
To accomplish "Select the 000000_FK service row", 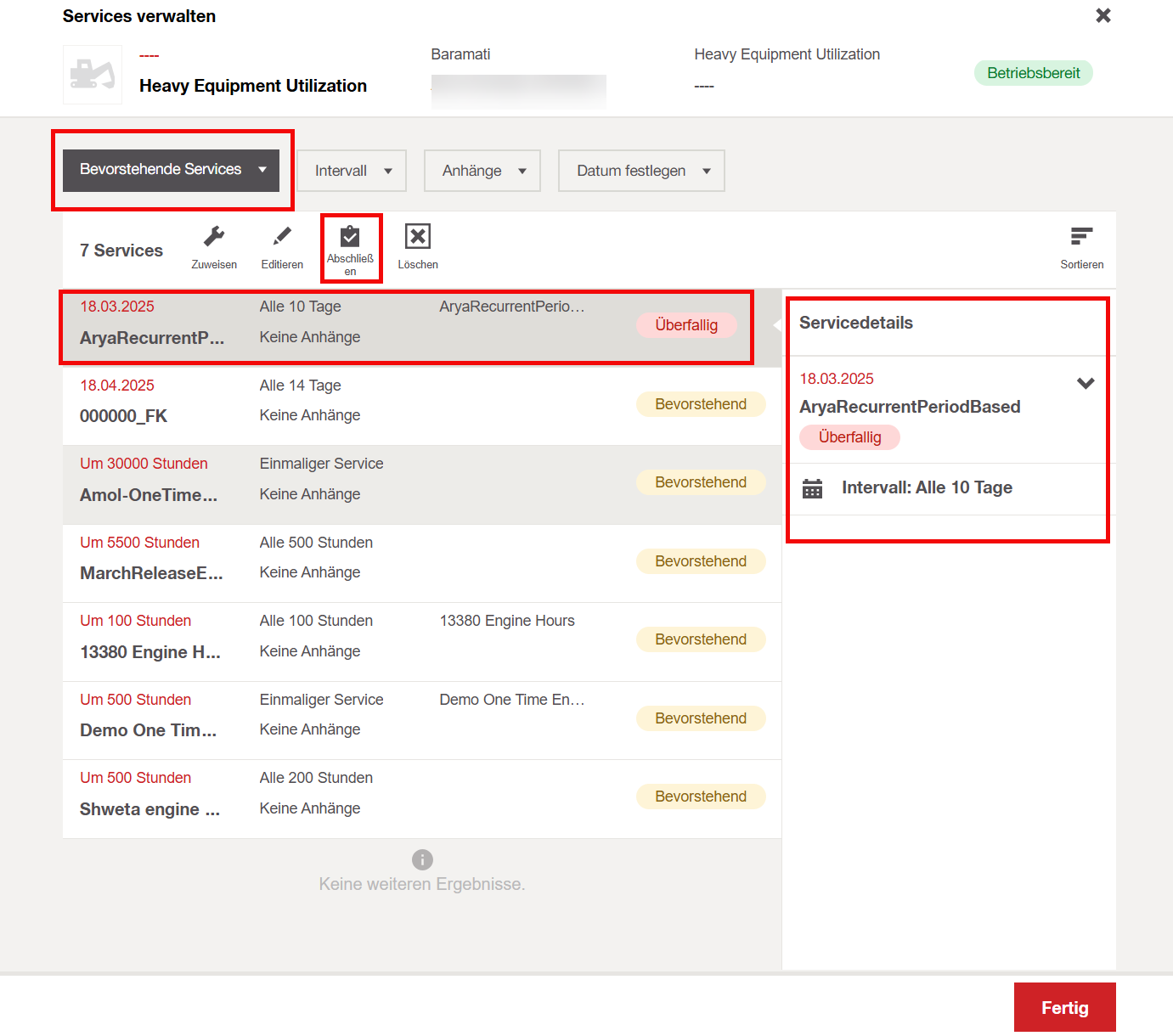I will tap(422, 406).
